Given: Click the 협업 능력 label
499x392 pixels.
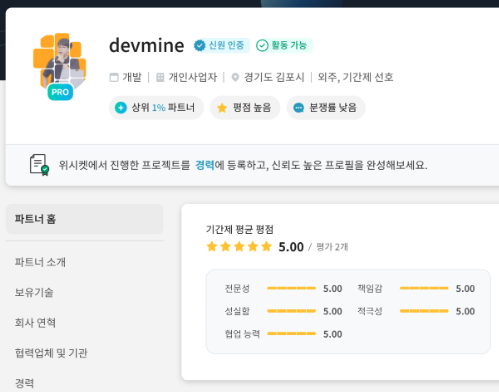Looking at the screenshot, I should [x=242, y=334].
